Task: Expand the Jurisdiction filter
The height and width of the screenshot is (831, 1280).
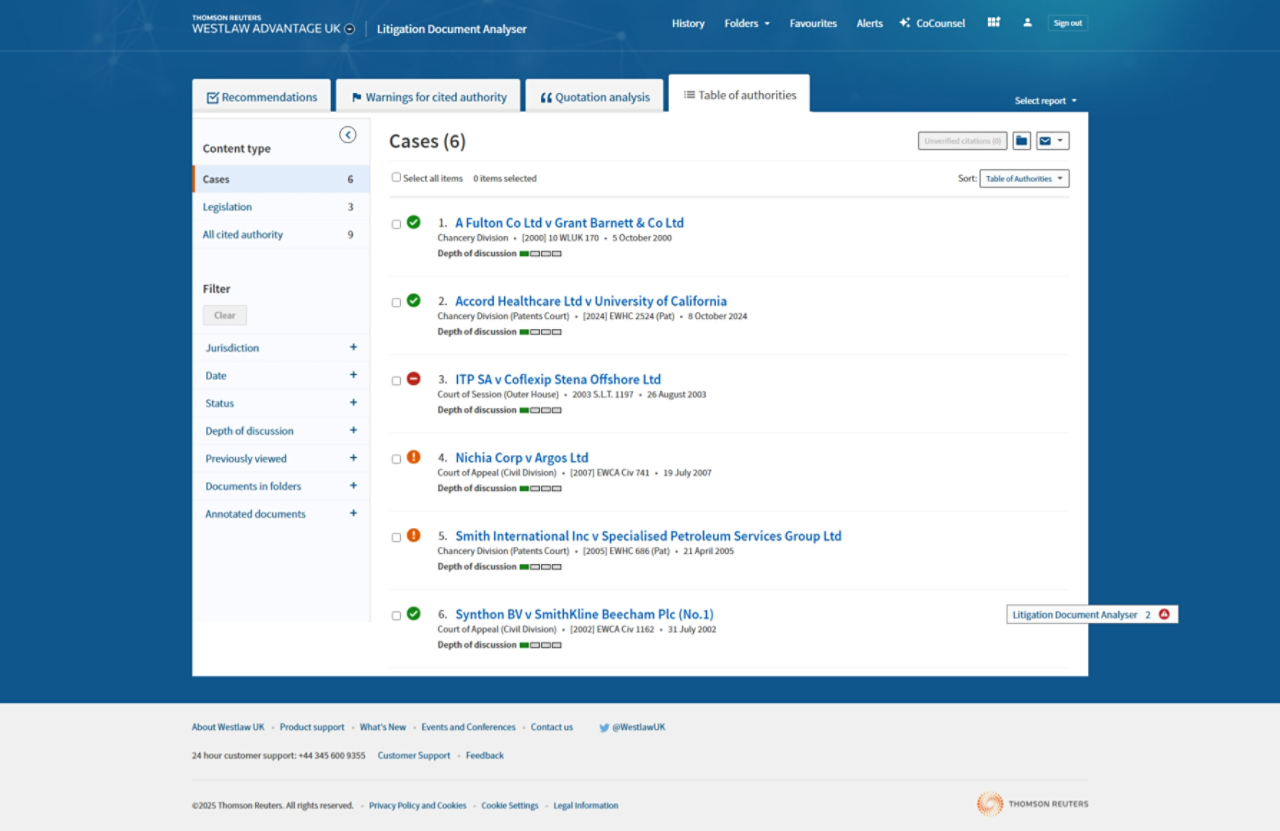Action: coord(353,347)
